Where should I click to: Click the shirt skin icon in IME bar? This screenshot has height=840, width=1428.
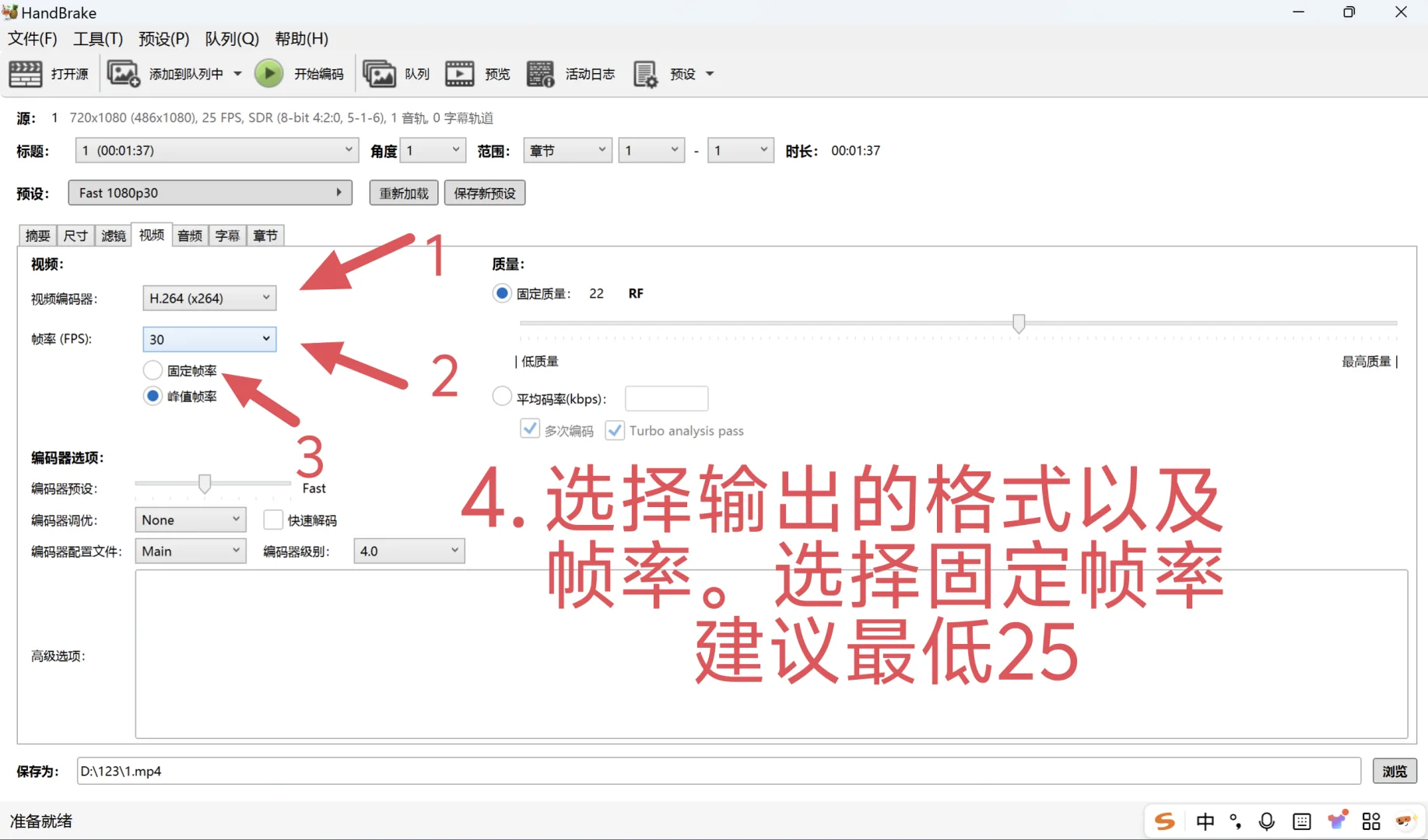[1338, 820]
